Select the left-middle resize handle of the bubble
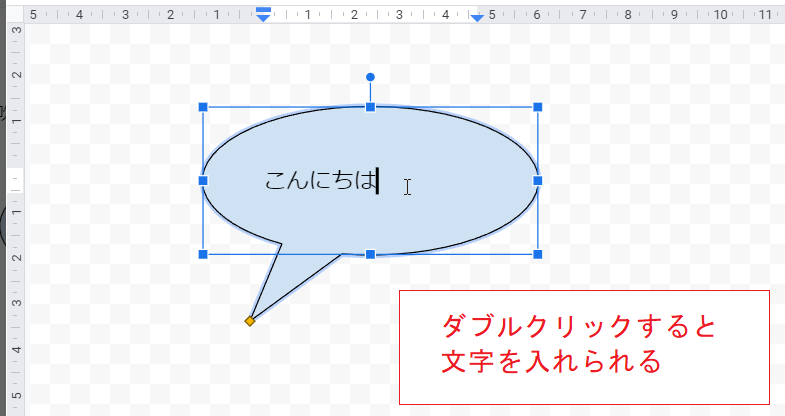This screenshot has width=785, height=416. 203,181
